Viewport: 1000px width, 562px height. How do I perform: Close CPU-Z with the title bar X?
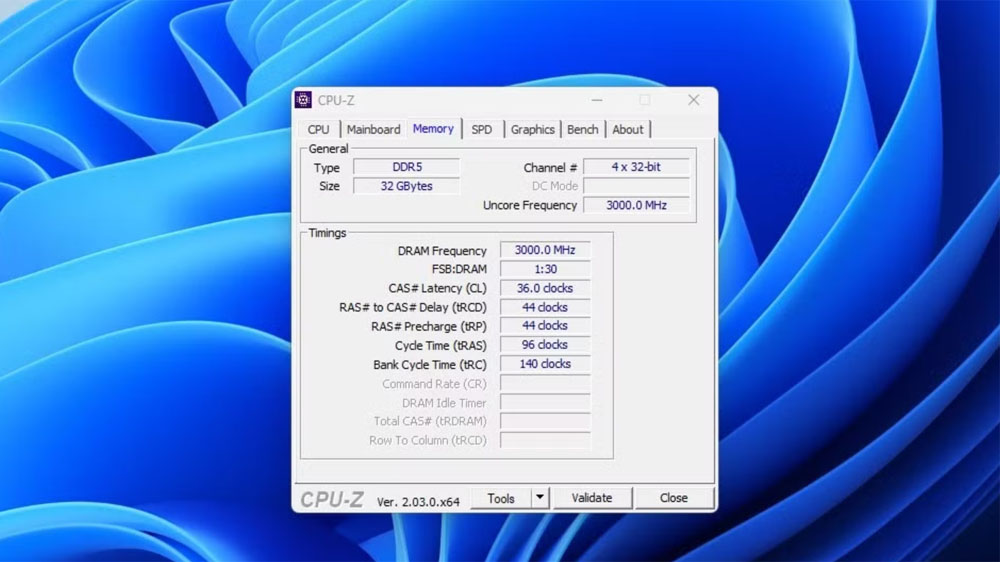[694, 100]
